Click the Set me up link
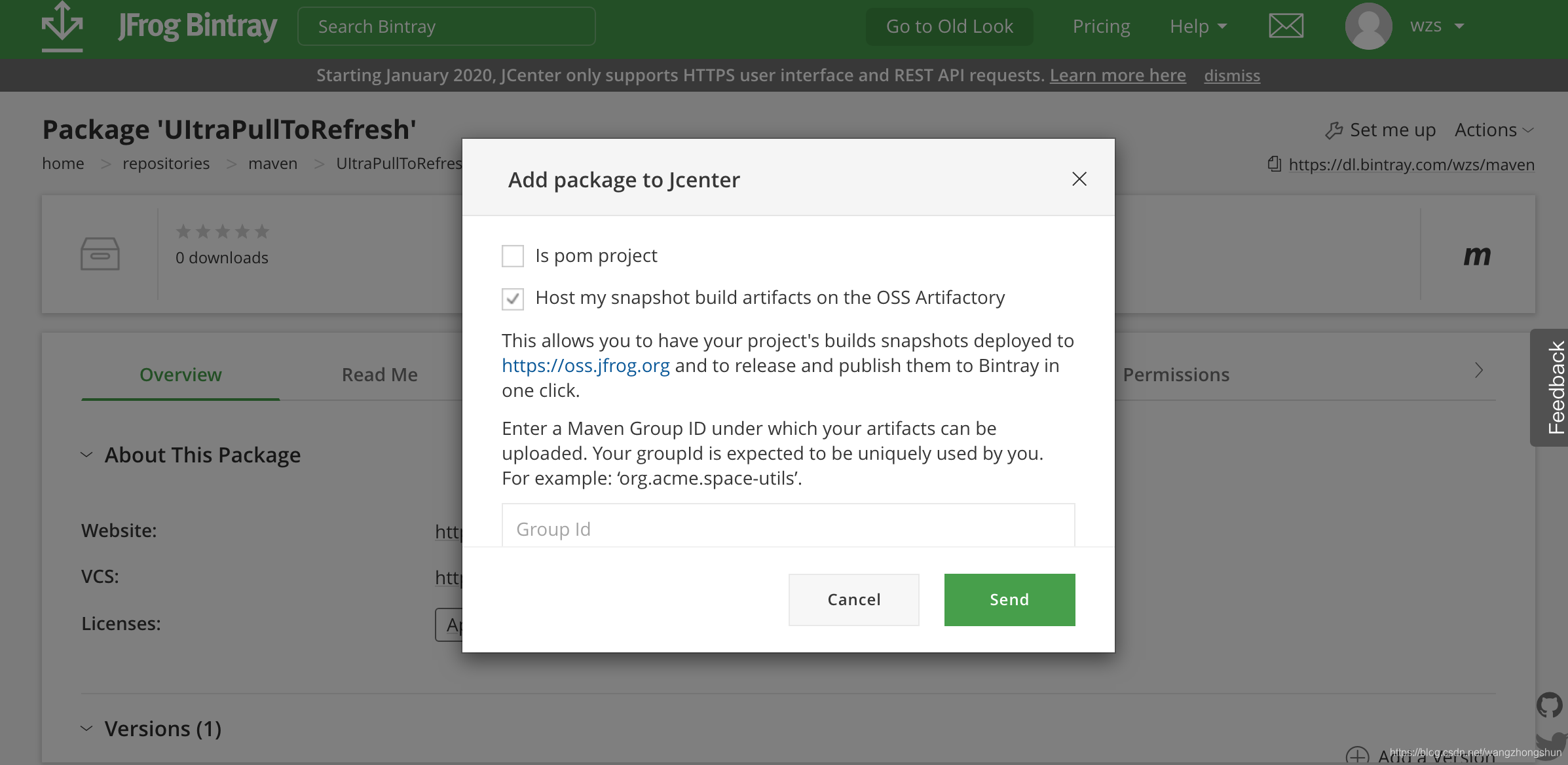 tap(1392, 130)
